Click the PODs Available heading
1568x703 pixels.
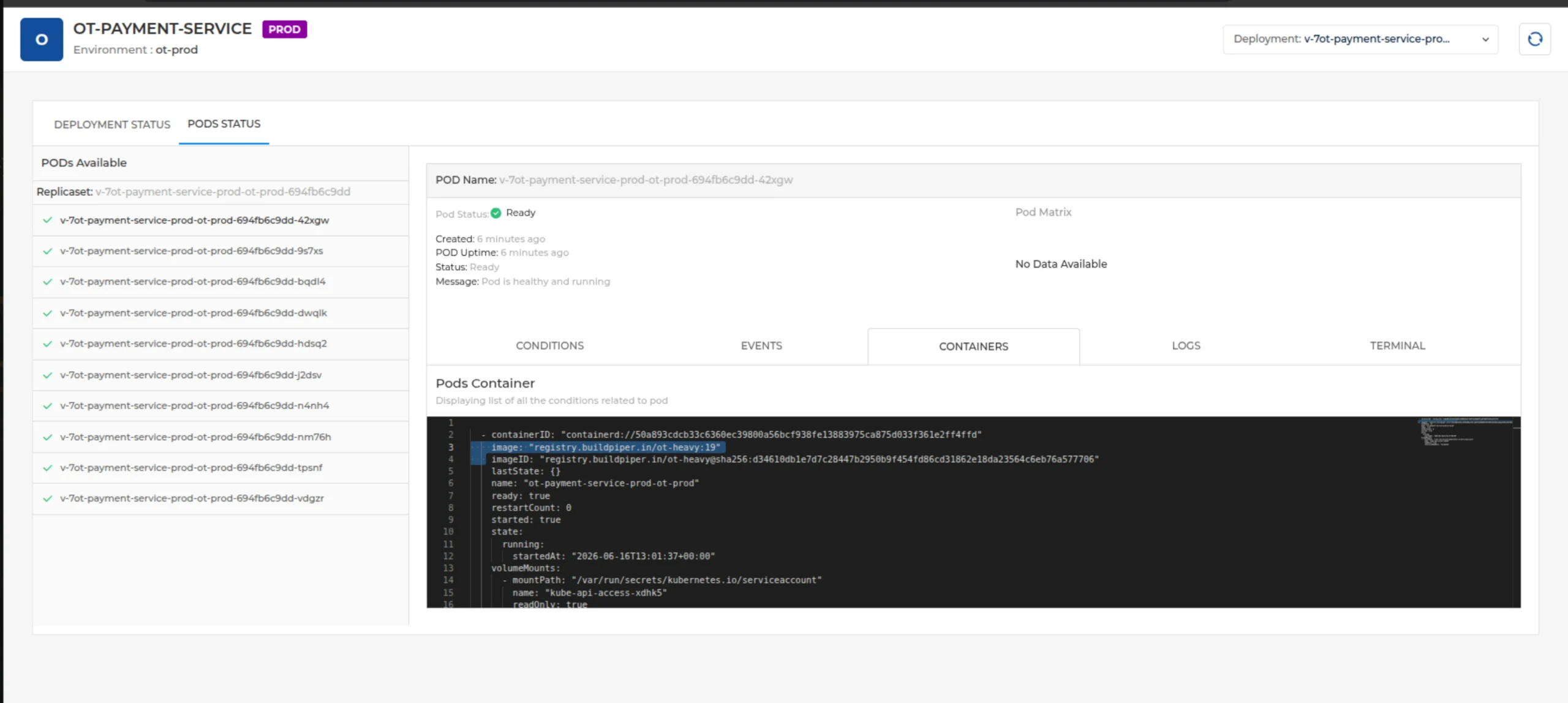[84, 163]
